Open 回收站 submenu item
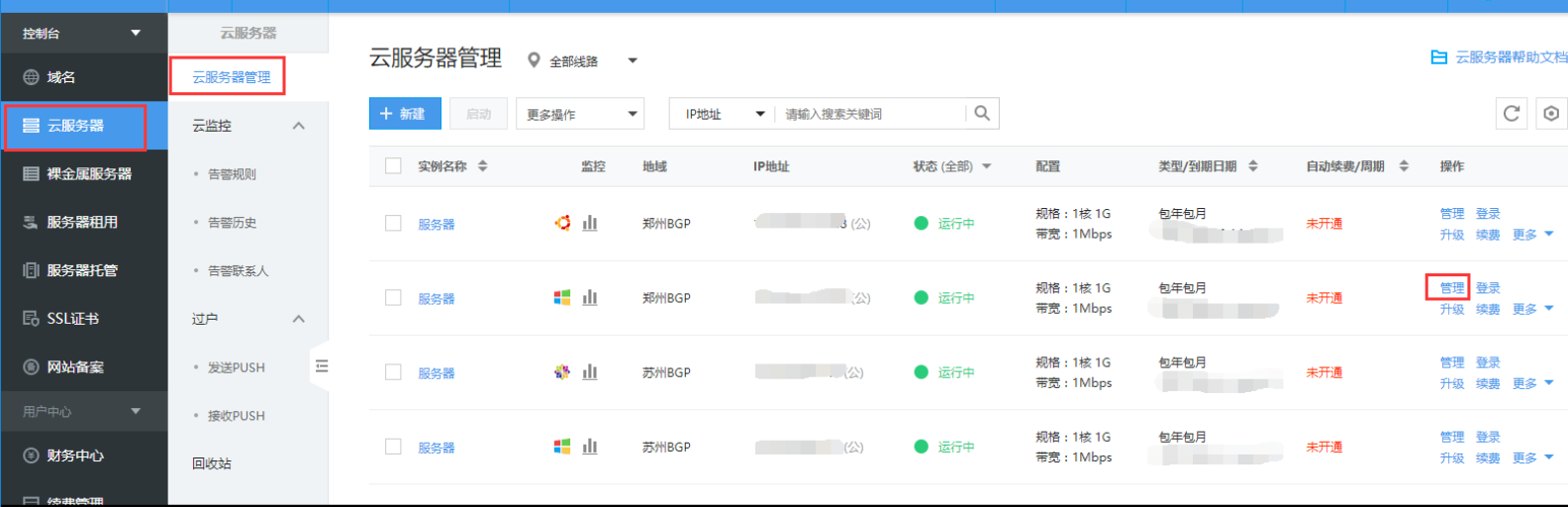The image size is (1568, 507). 212,463
